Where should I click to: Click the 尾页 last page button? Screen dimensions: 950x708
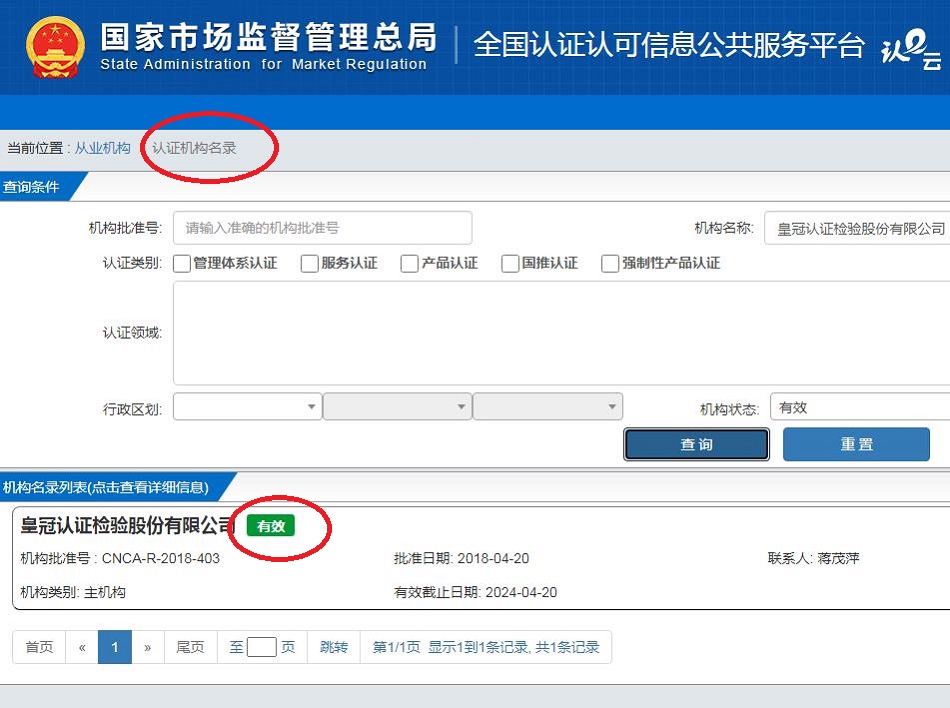(190, 647)
